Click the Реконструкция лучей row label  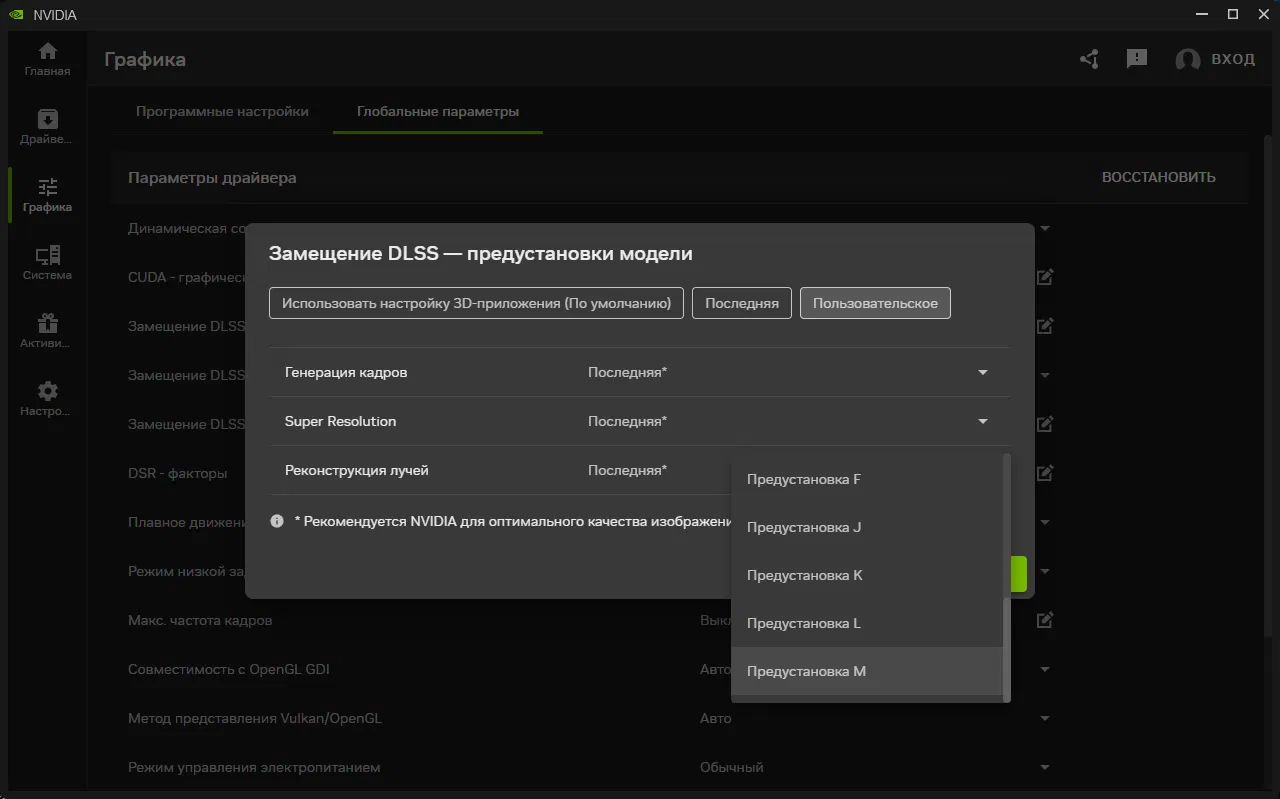357,470
